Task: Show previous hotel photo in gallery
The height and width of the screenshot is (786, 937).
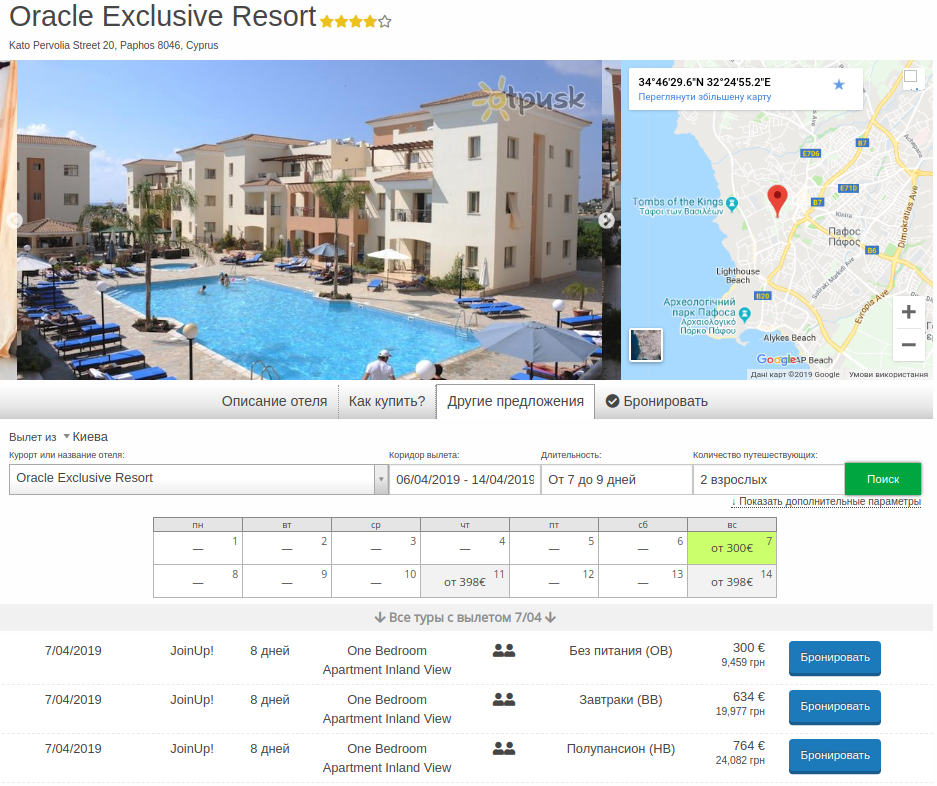Action: pyautogui.click(x=14, y=221)
